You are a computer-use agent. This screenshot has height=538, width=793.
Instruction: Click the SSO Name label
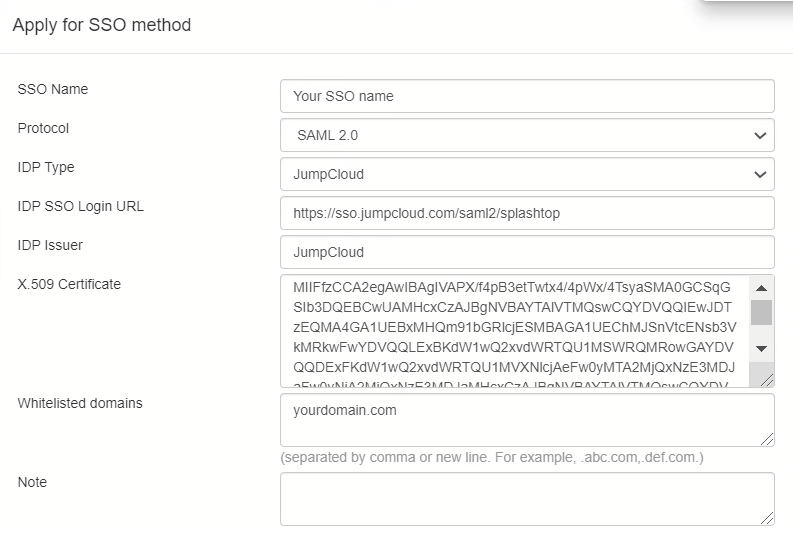click(x=53, y=89)
